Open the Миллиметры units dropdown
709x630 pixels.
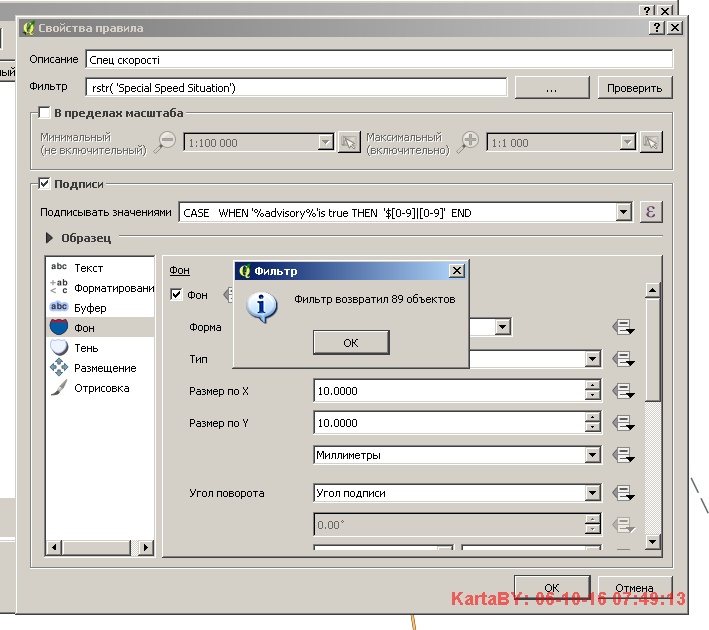pyautogui.click(x=592, y=455)
